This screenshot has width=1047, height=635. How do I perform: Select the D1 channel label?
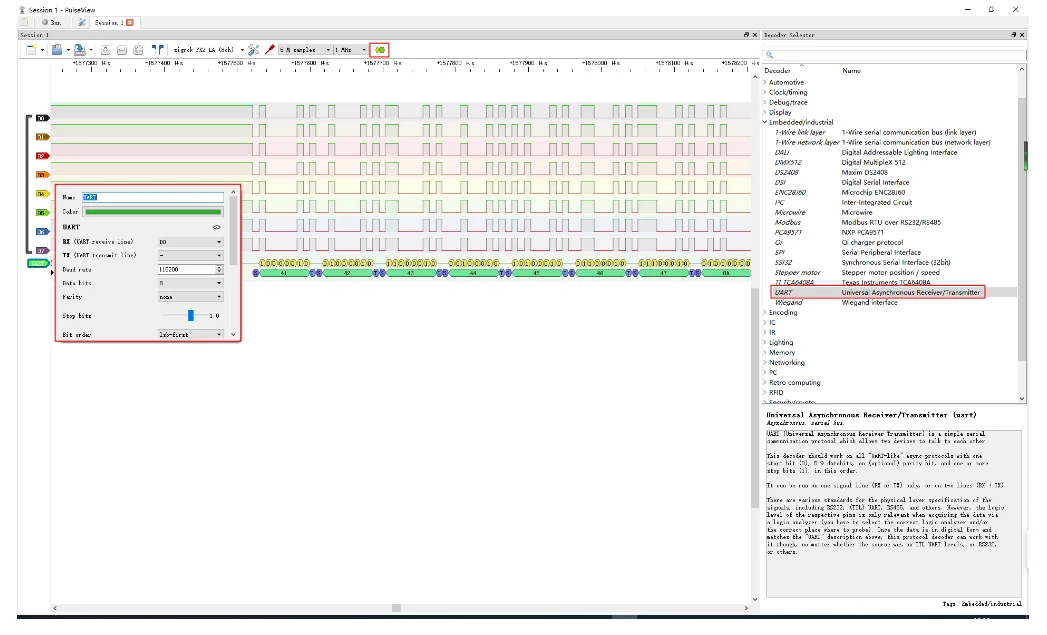tap(42, 137)
